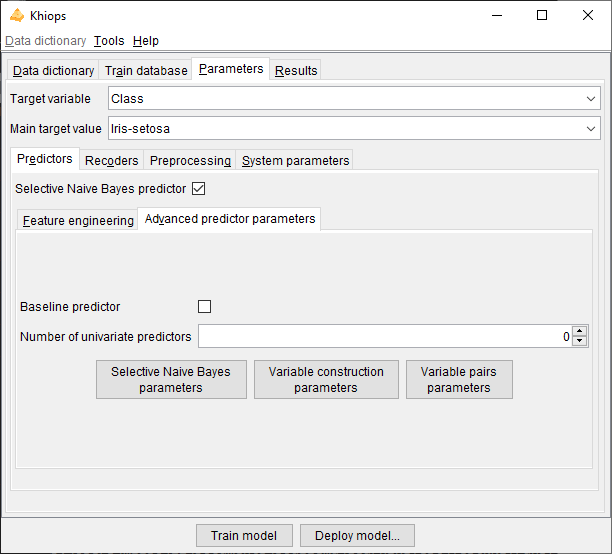This screenshot has width=612, height=554.
Task: Open the Recoders sub-tab
Action: [x=112, y=161]
